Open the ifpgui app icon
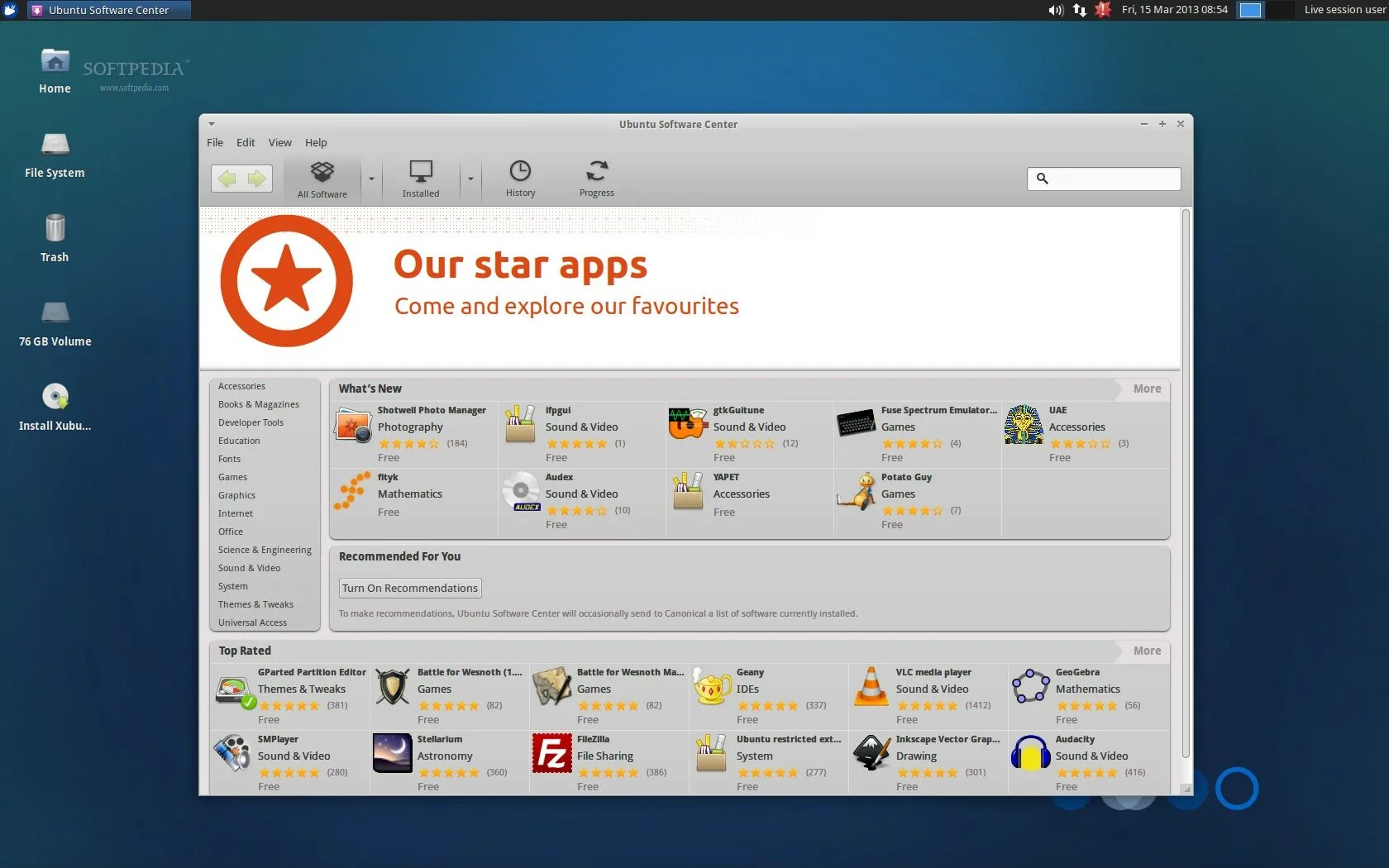The image size is (1389, 868). pos(521,423)
